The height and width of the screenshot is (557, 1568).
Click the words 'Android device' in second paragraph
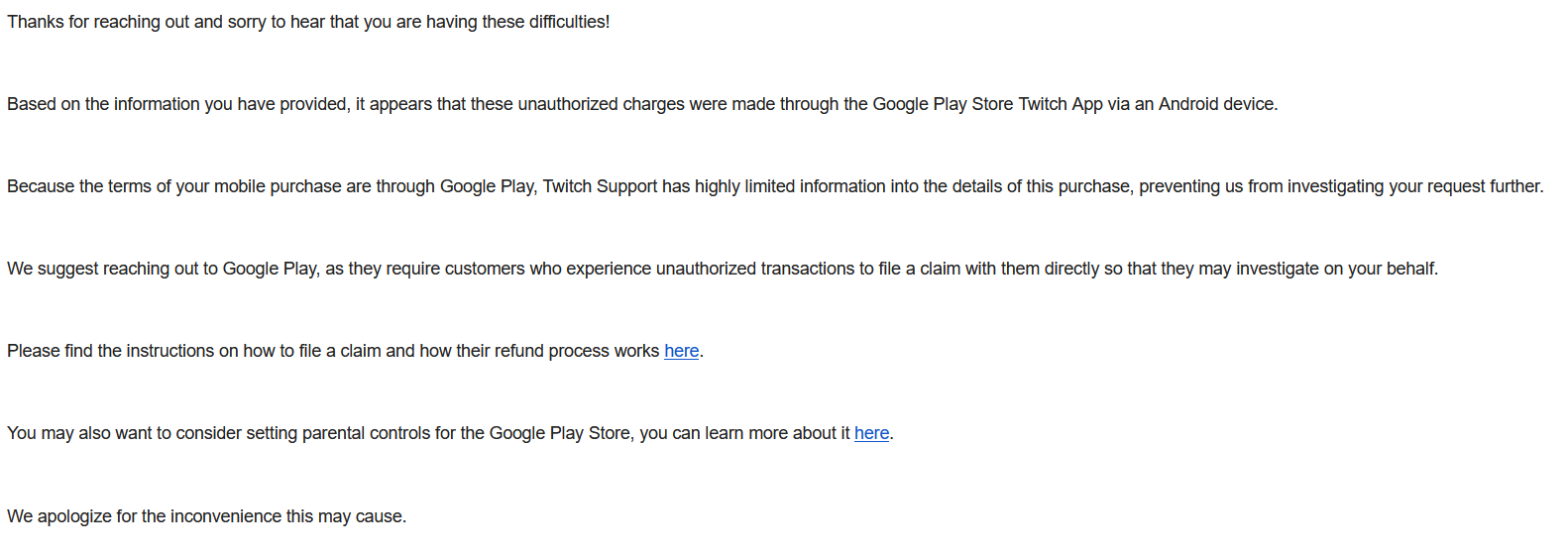1216,104
